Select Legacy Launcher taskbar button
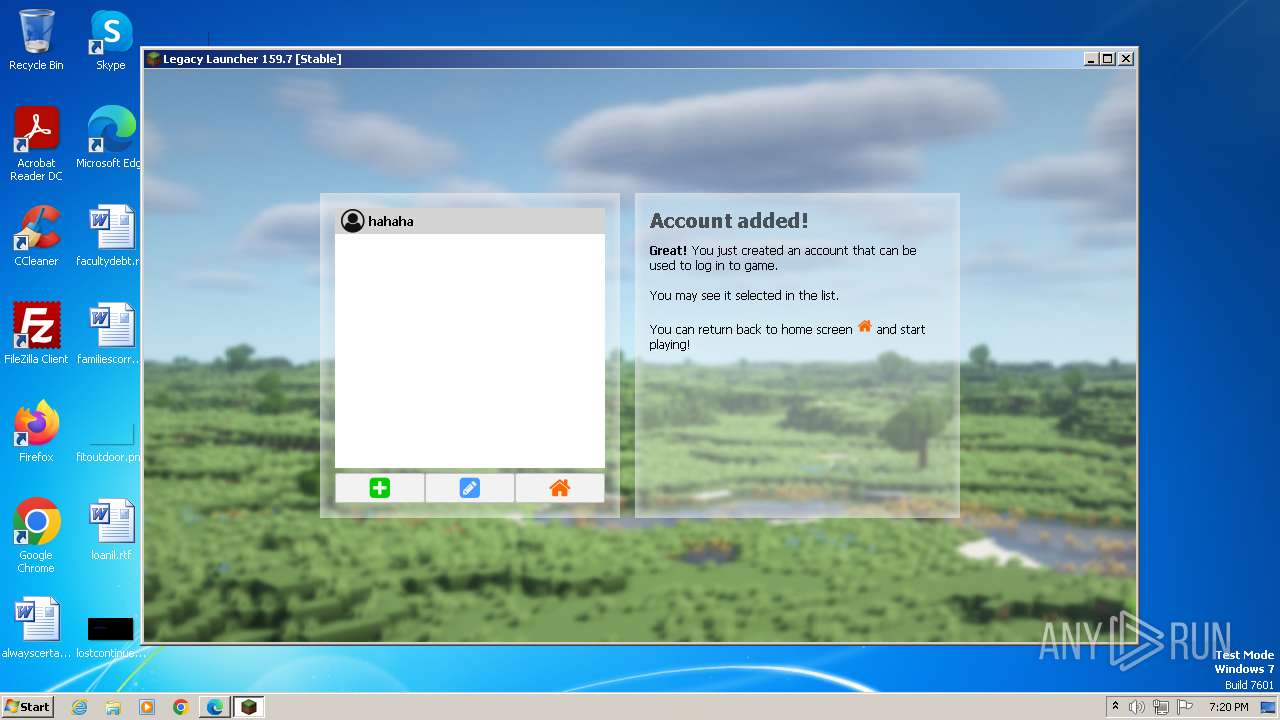Image resolution: width=1280 pixels, height=720 pixels. [x=248, y=707]
